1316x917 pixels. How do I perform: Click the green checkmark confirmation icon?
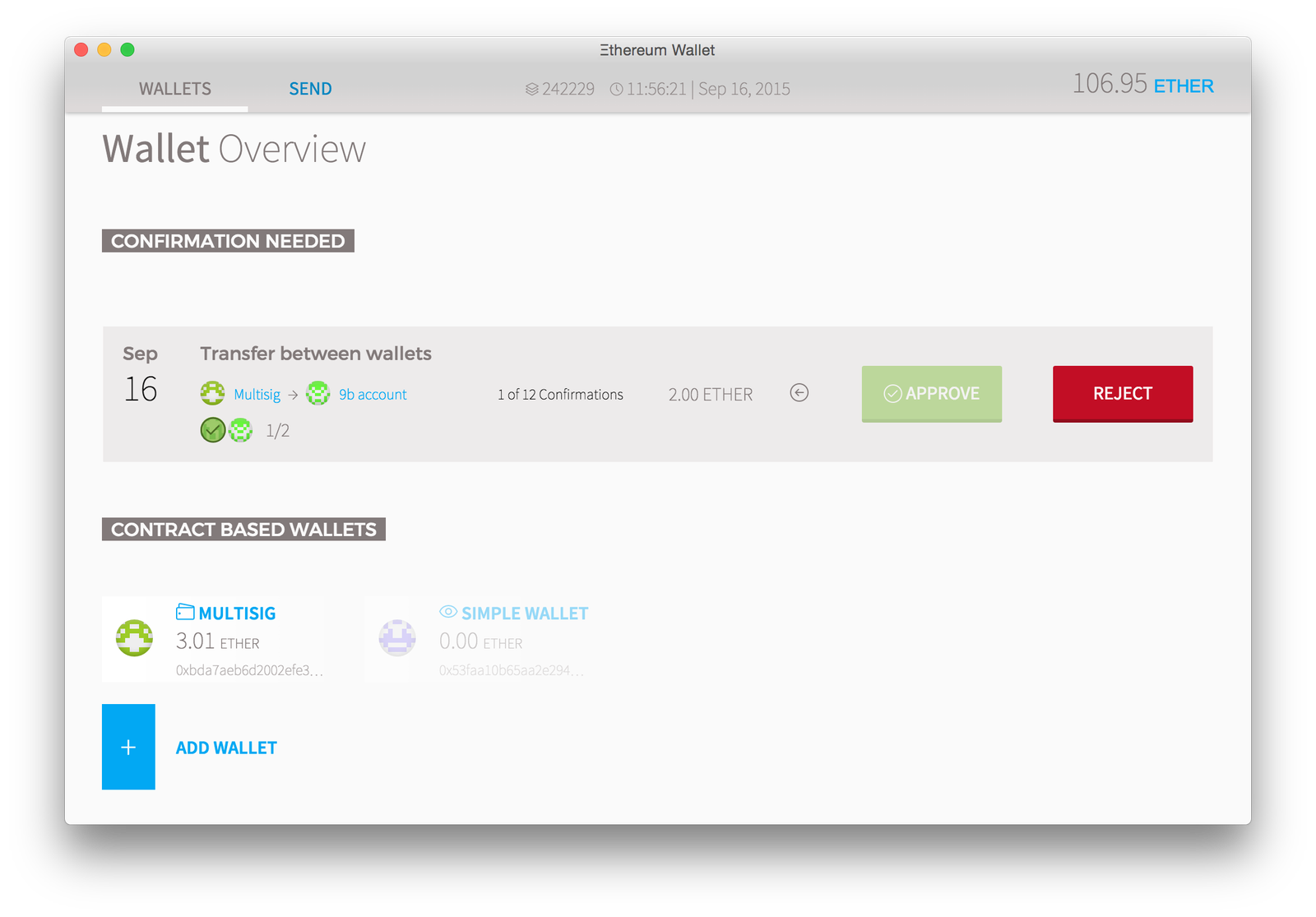[x=212, y=430]
